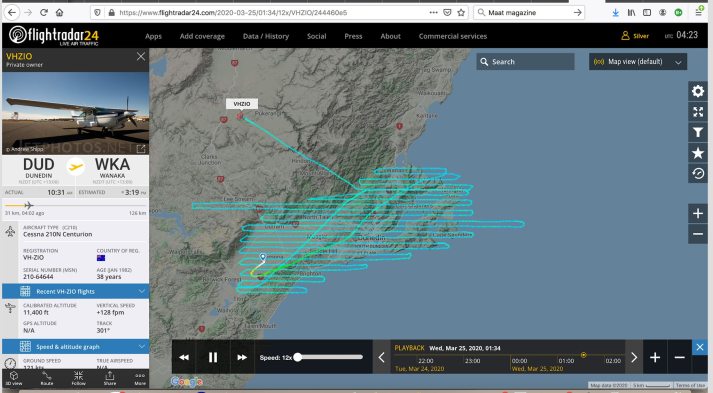The image size is (713, 393).
Task: Save page to Pocket icon
Action: 447,13
